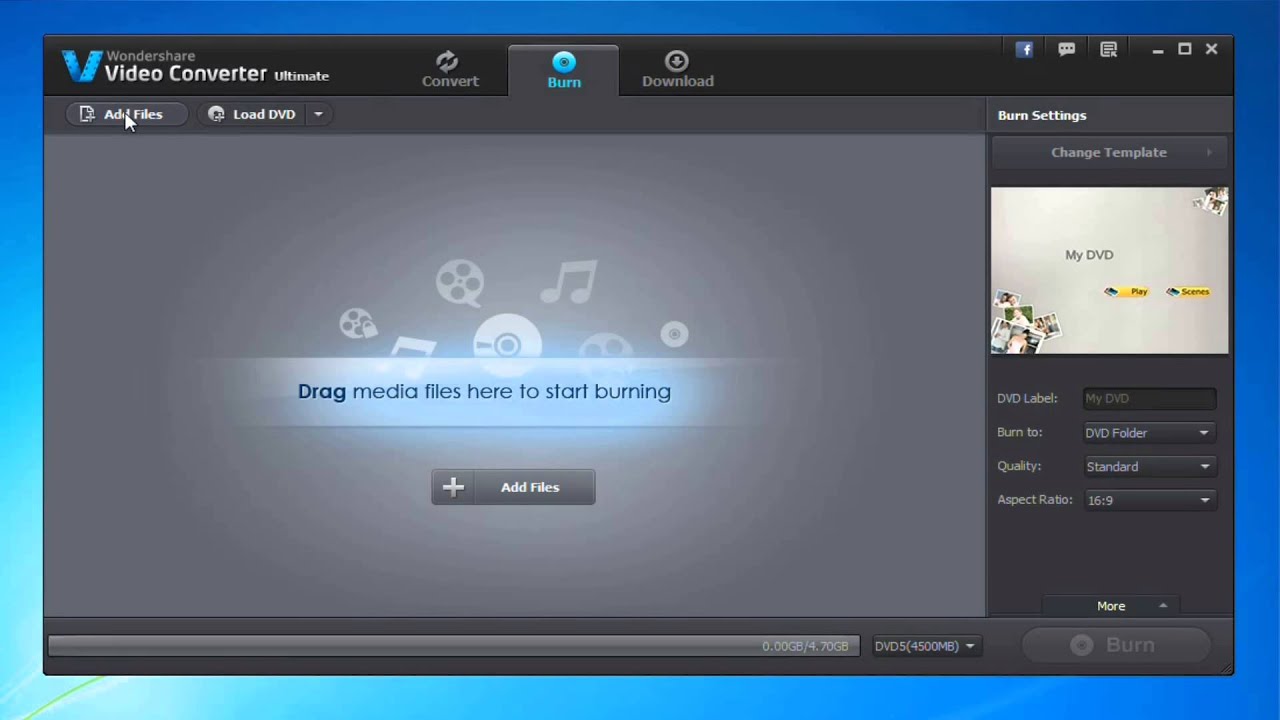Viewport: 1280px width, 720px height.
Task: Click Add Files in the toolbar
Action: [127, 114]
